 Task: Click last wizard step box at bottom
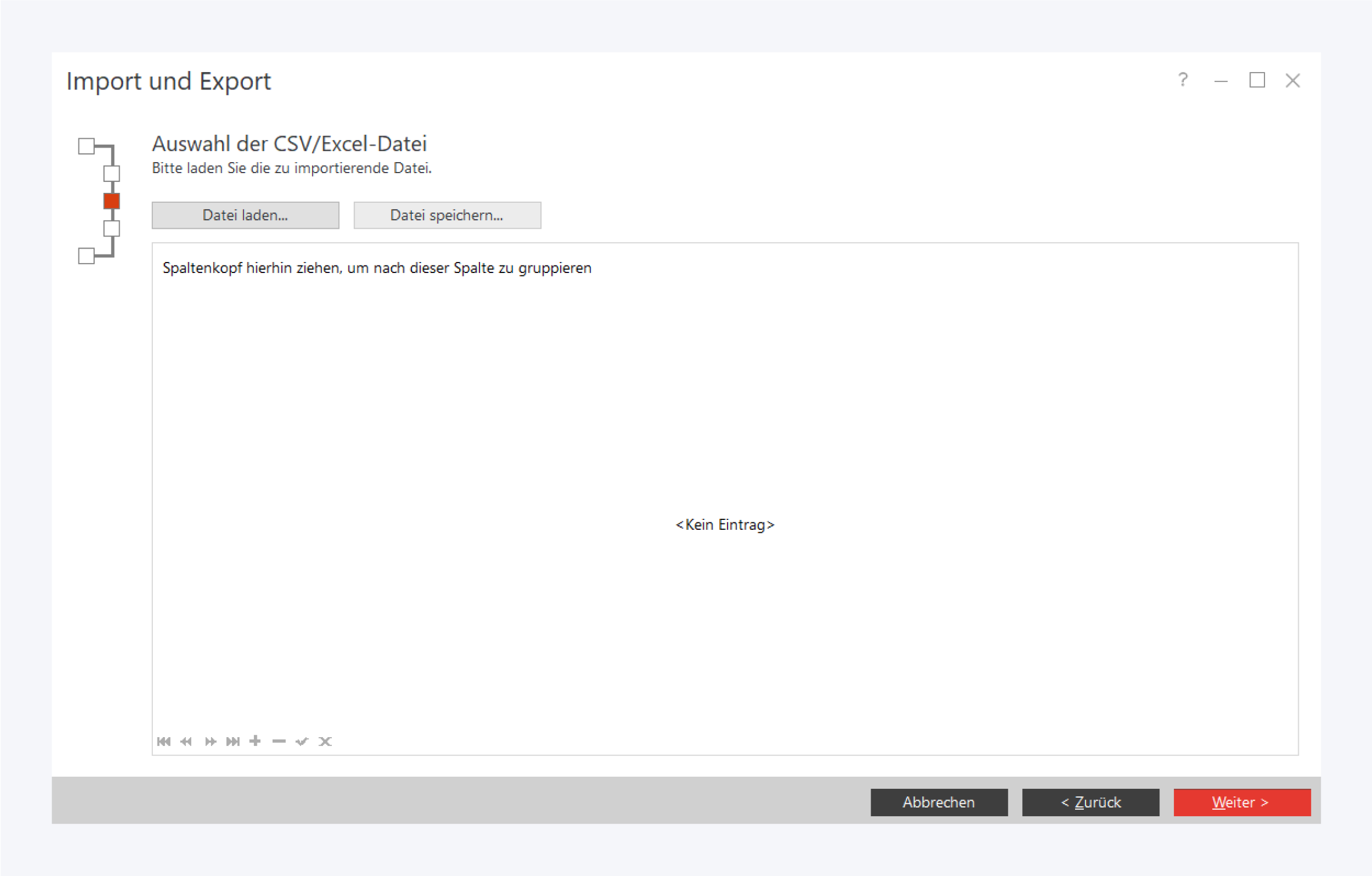[x=87, y=256]
